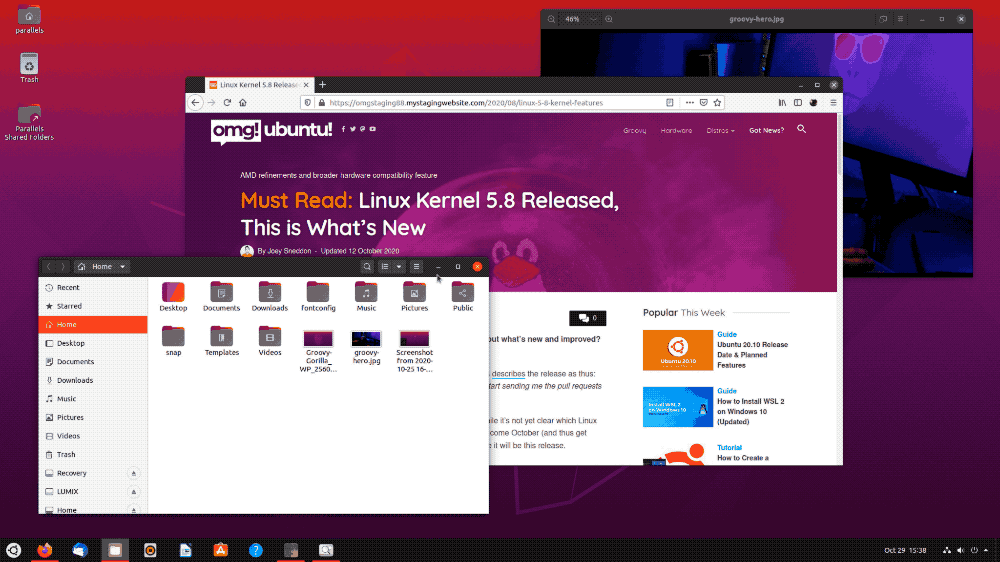The width and height of the screenshot is (1000, 562).
Task: Open the image viewer taskbar icon
Action: (x=326, y=550)
